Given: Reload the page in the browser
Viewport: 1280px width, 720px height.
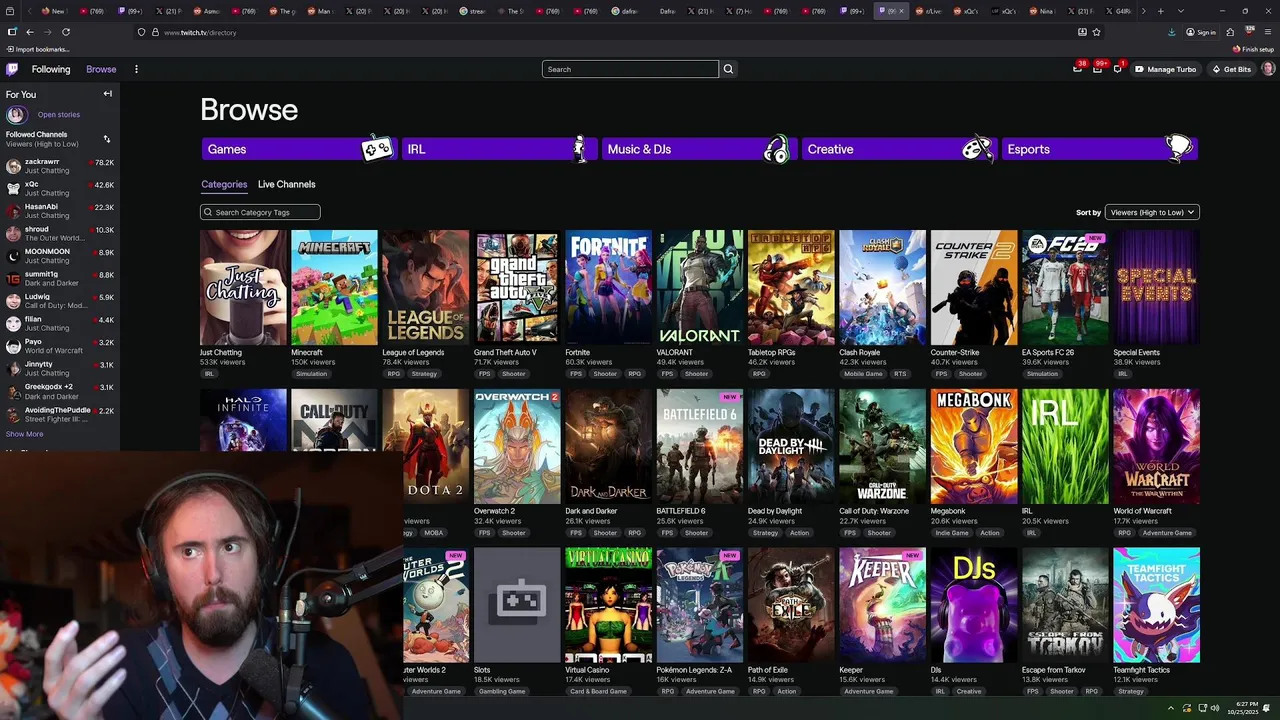Looking at the screenshot, I should point(66,32).
